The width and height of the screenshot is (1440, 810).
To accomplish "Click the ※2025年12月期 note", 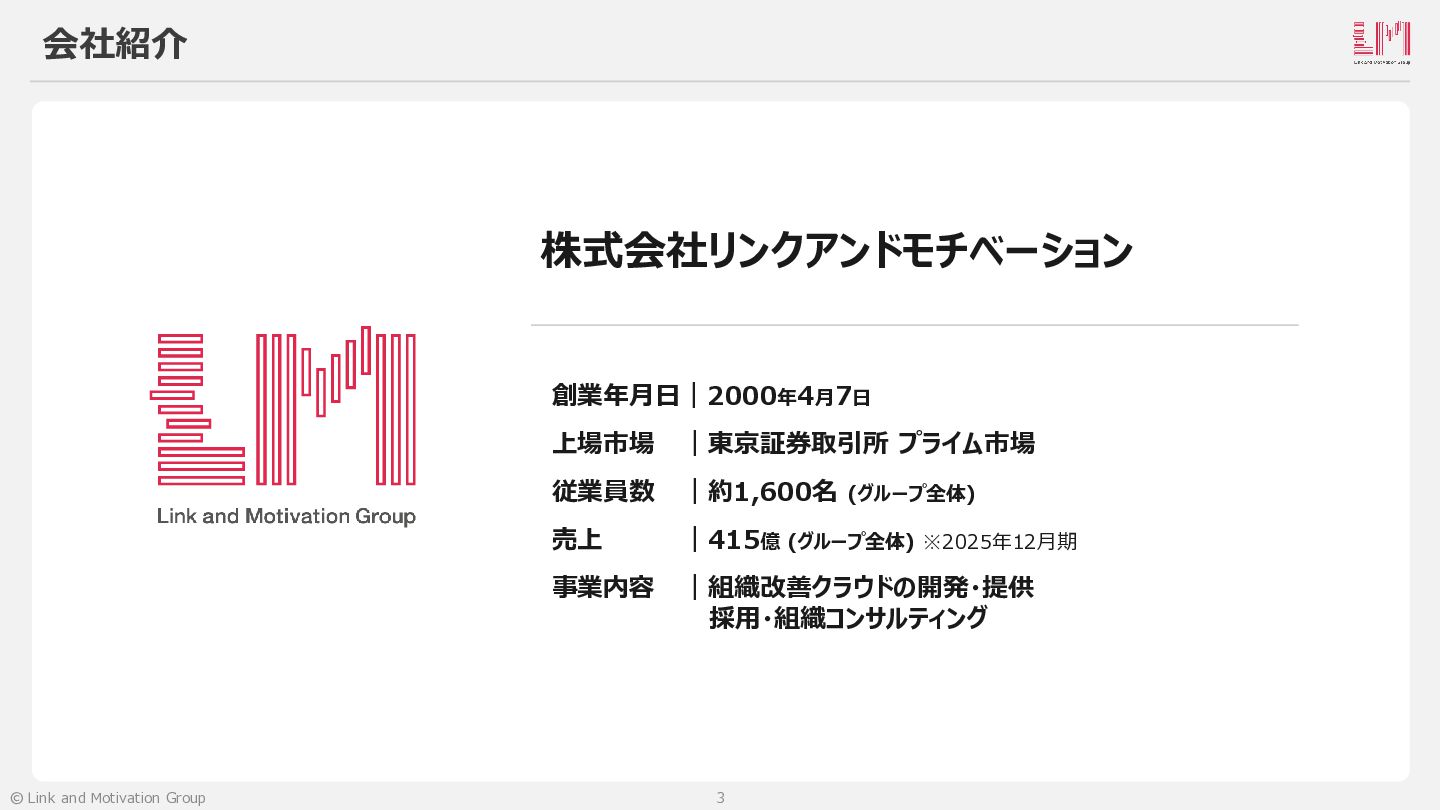I will [1000, 541].
